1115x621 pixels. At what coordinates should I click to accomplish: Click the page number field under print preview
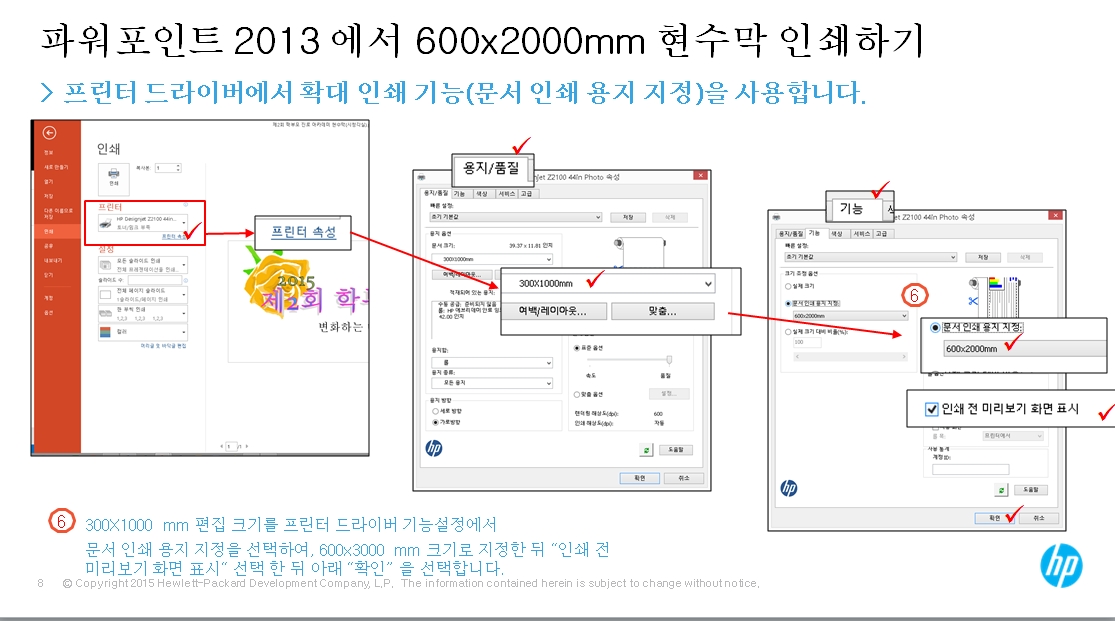pos(231,447)
